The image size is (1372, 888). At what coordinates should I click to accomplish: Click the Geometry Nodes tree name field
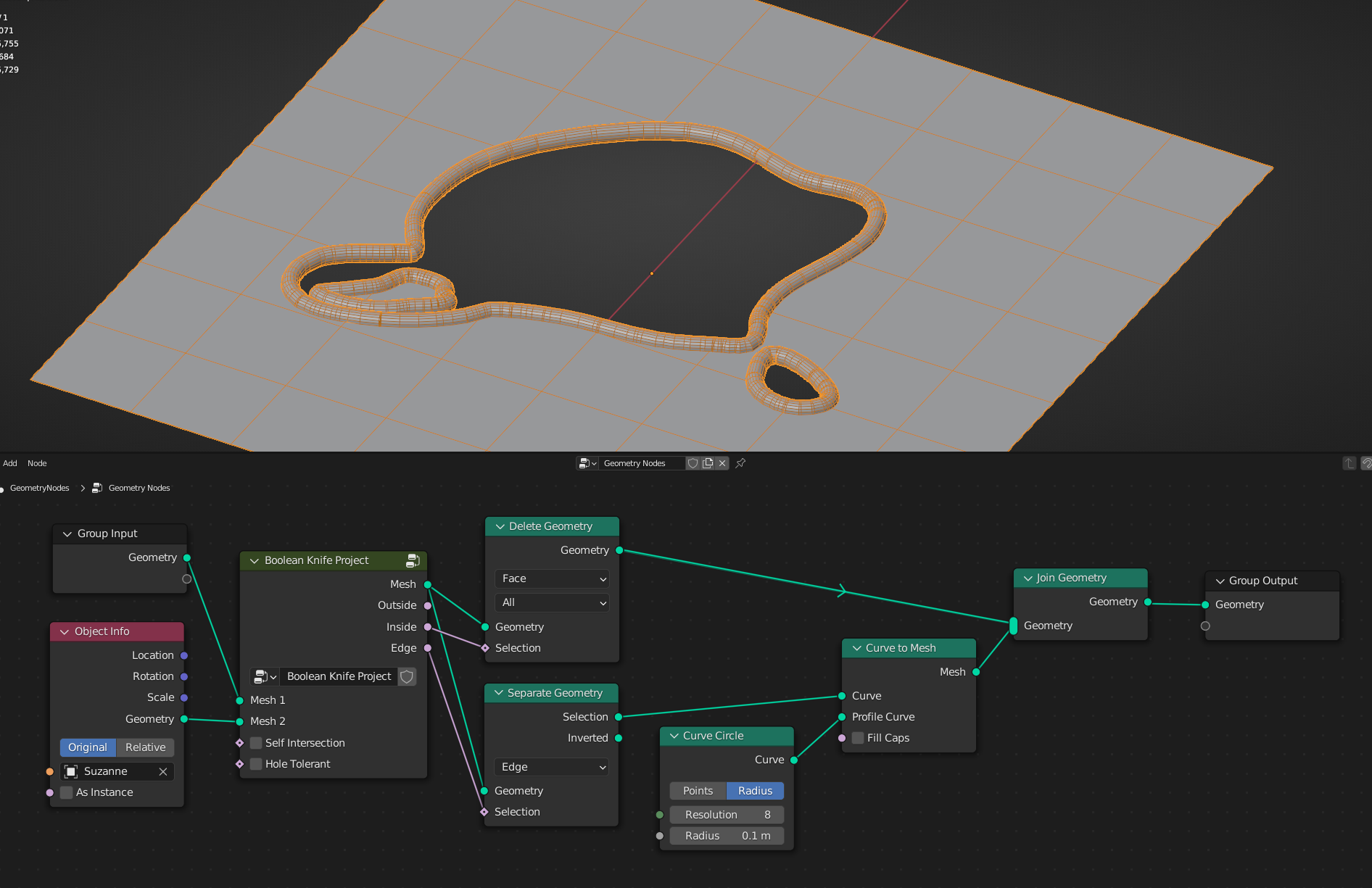pos(642,463)
